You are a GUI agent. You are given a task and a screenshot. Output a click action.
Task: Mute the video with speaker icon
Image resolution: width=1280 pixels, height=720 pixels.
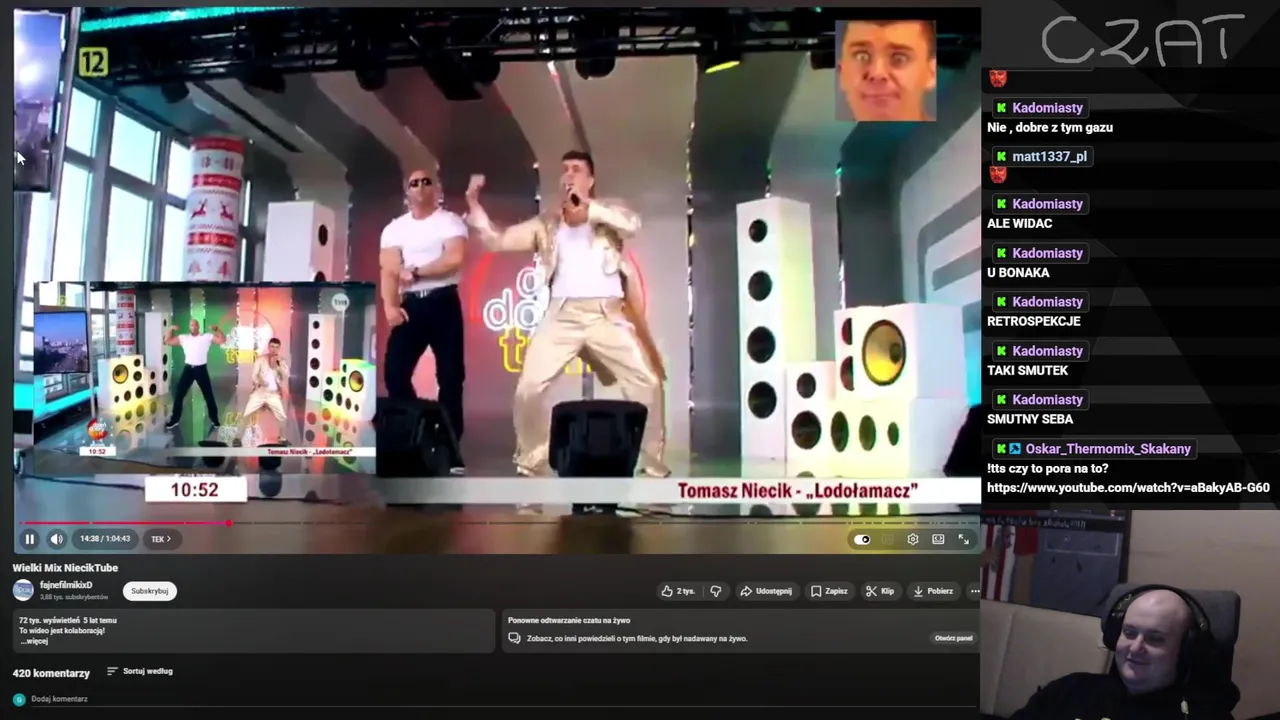57,539
